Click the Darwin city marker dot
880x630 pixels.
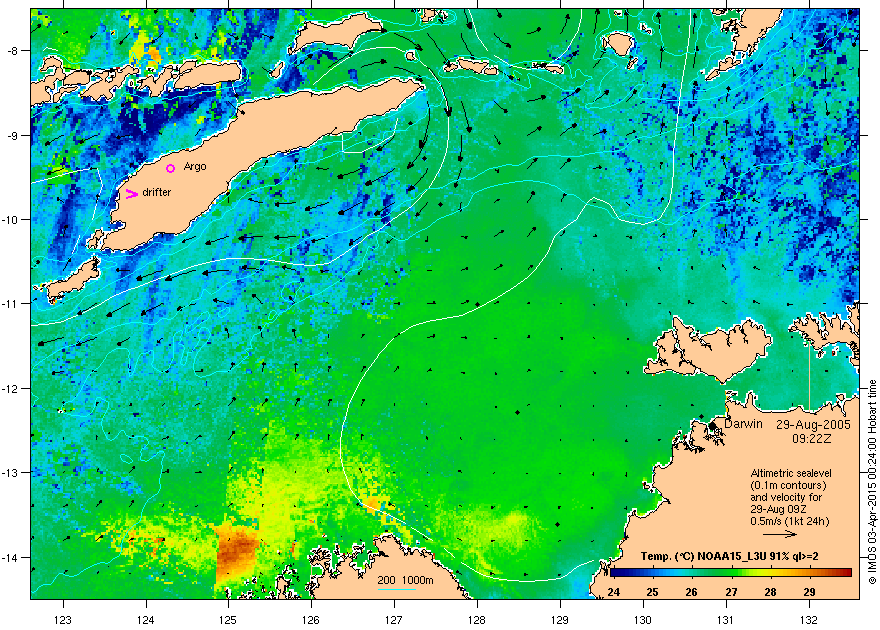[713, 425]
